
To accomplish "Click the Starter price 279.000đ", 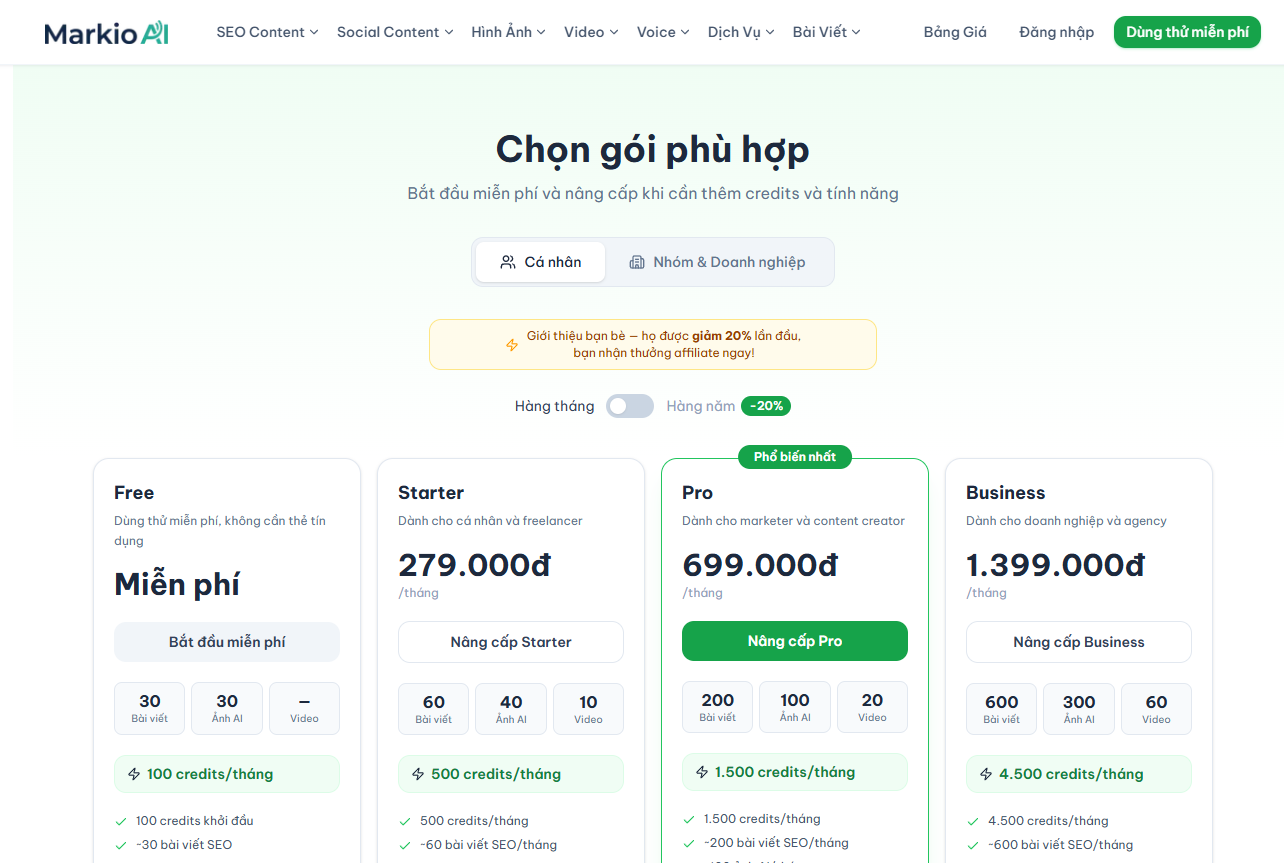I will click(474, 565).
